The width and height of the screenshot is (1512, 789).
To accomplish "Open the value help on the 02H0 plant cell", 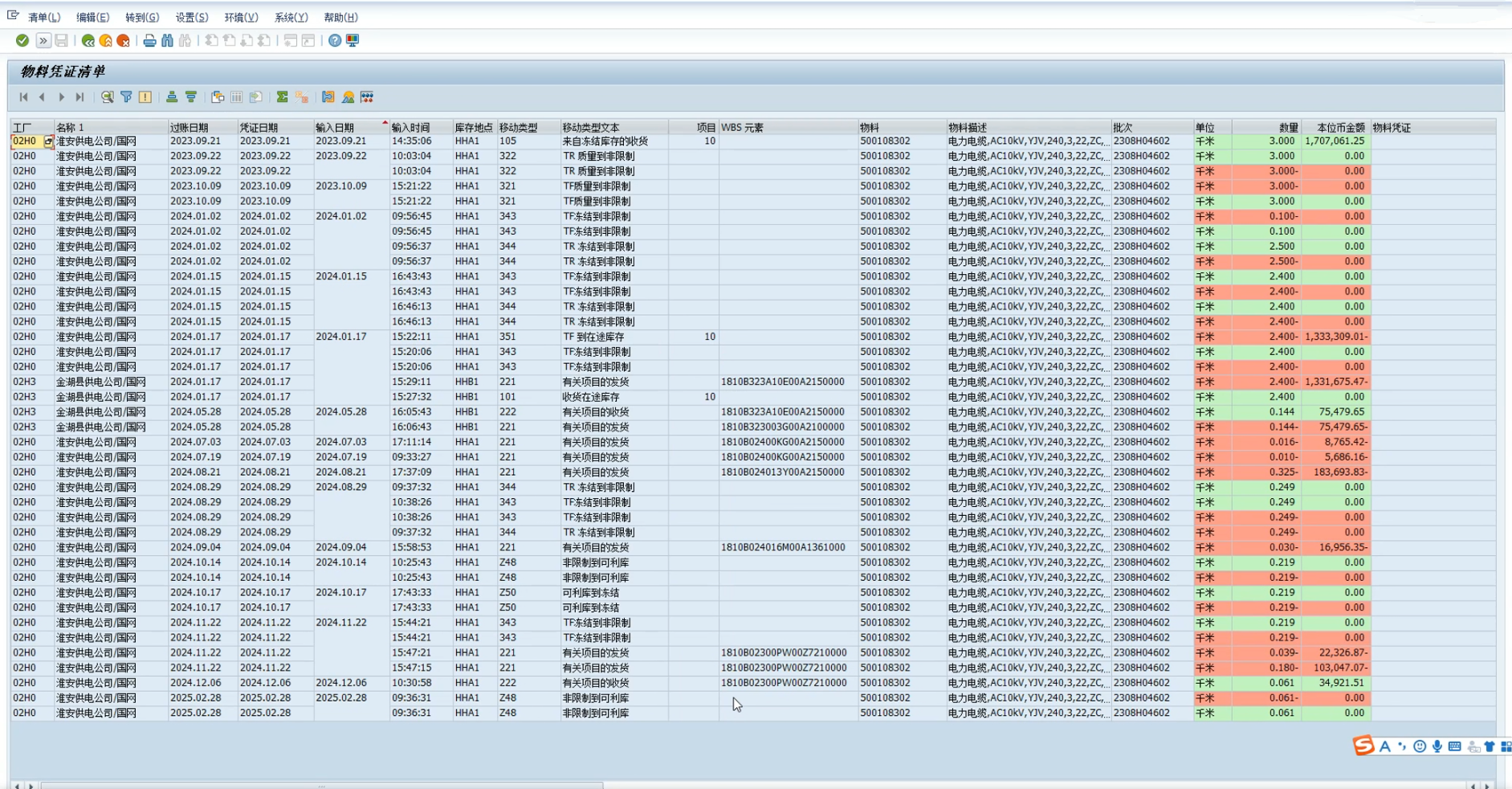I will (x=48, y=141).
